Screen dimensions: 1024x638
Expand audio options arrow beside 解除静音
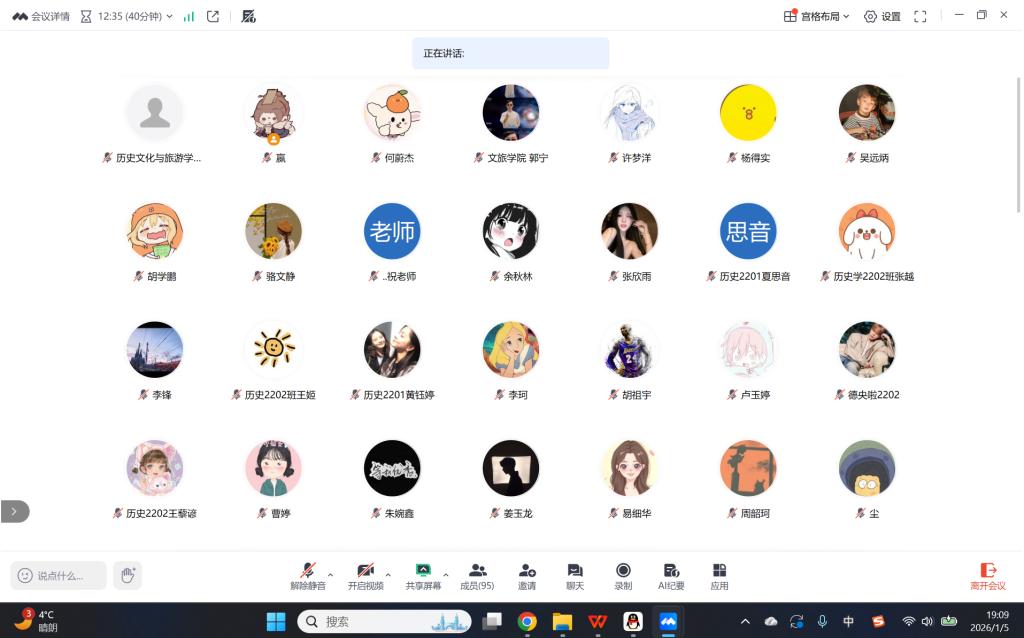(x=331, y=575)
